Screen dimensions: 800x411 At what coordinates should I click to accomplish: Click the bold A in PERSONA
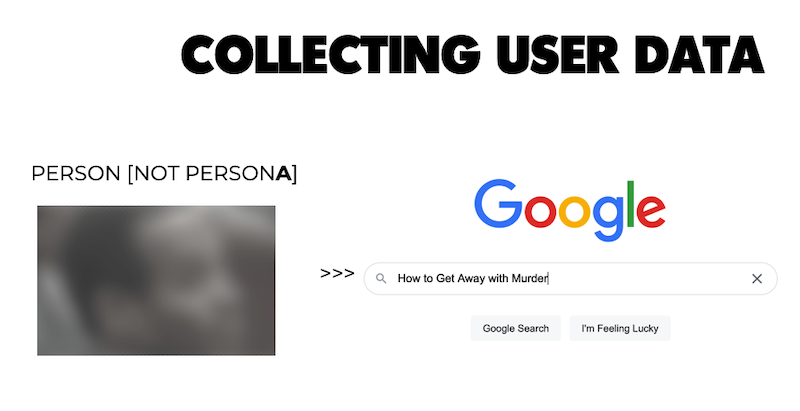[284, 173]
